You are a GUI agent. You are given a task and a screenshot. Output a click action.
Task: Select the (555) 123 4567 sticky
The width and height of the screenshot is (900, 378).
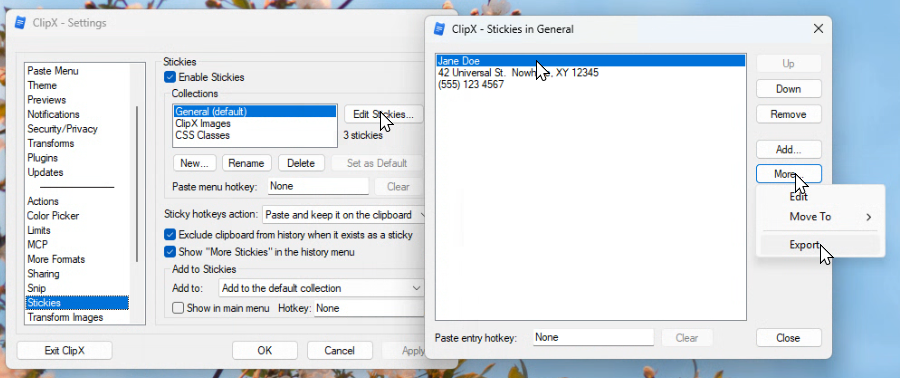click(591, 85)
